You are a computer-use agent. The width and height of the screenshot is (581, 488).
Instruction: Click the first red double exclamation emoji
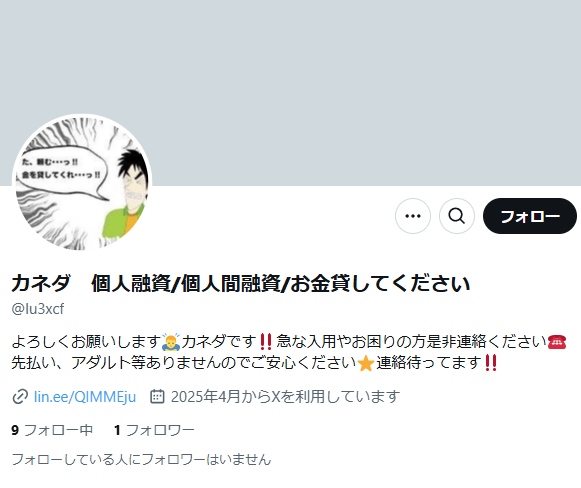click(266, 342)
